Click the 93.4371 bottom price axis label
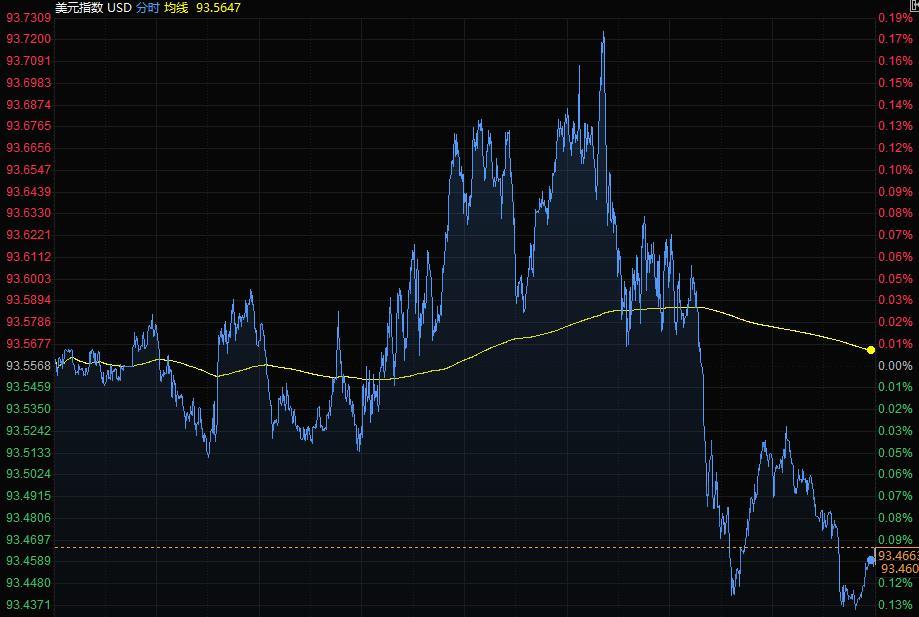Viewport: 919px width, 617px height. (x=29, y=605)
